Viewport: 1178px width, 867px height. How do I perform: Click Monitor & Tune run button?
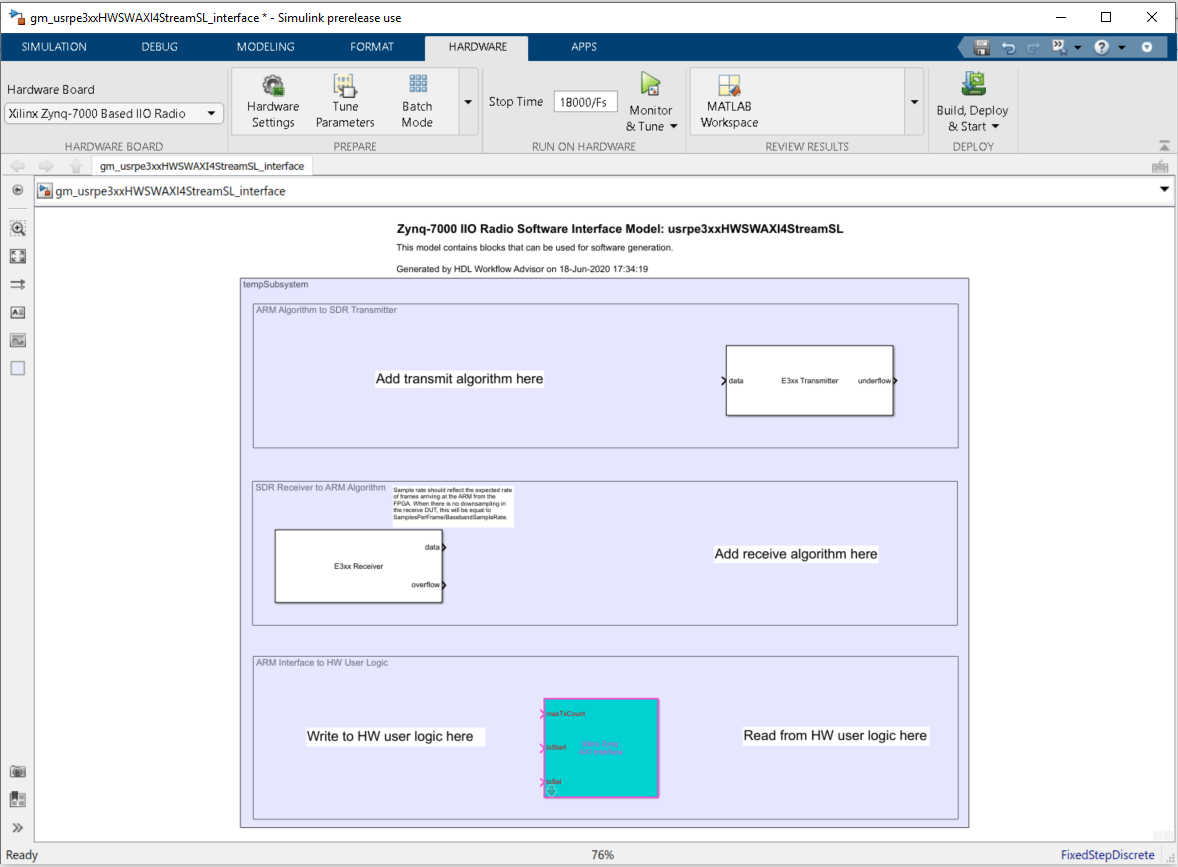coord(650,86)
